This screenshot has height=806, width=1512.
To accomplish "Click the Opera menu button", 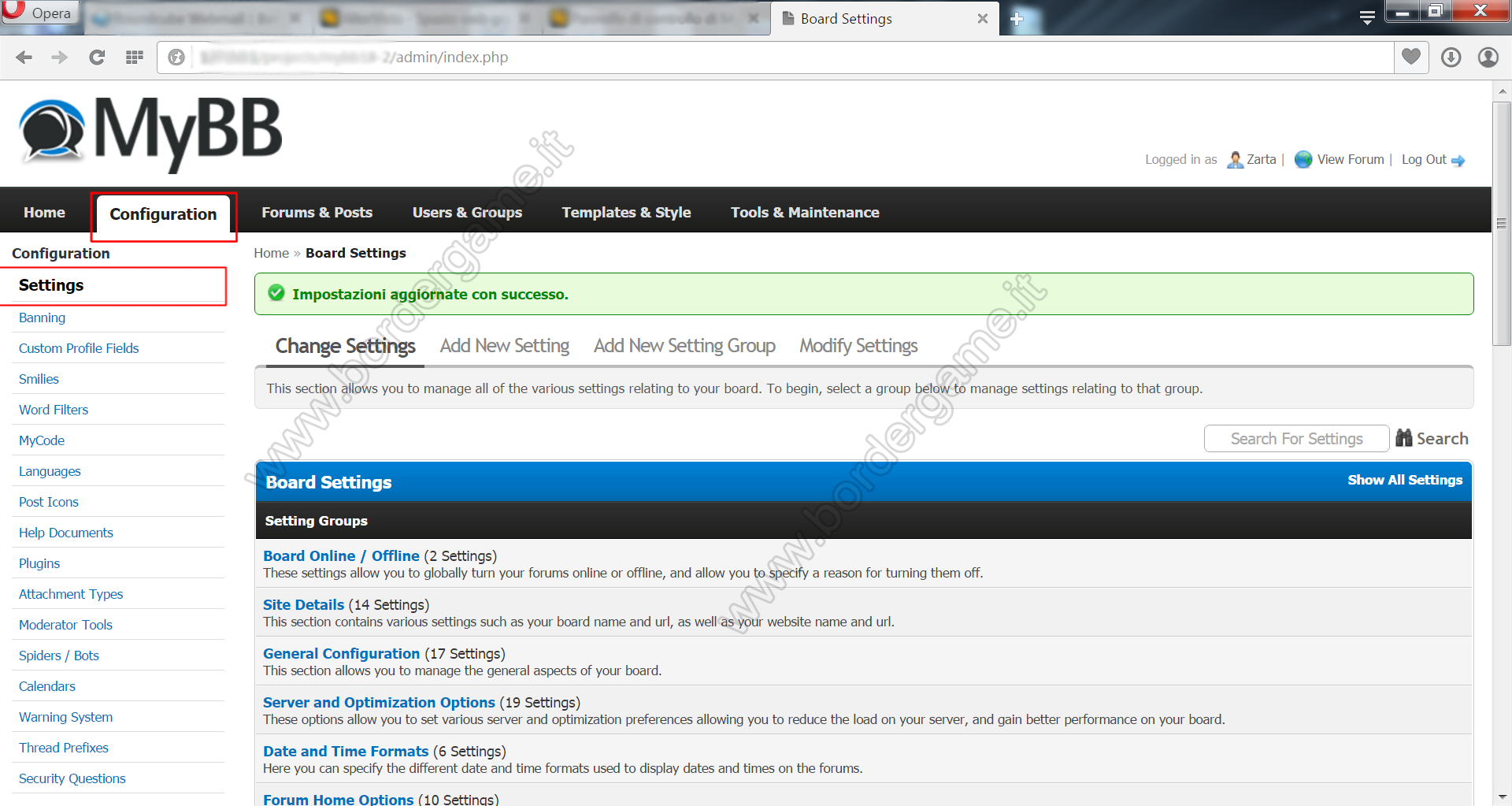I will coord(39,13).
